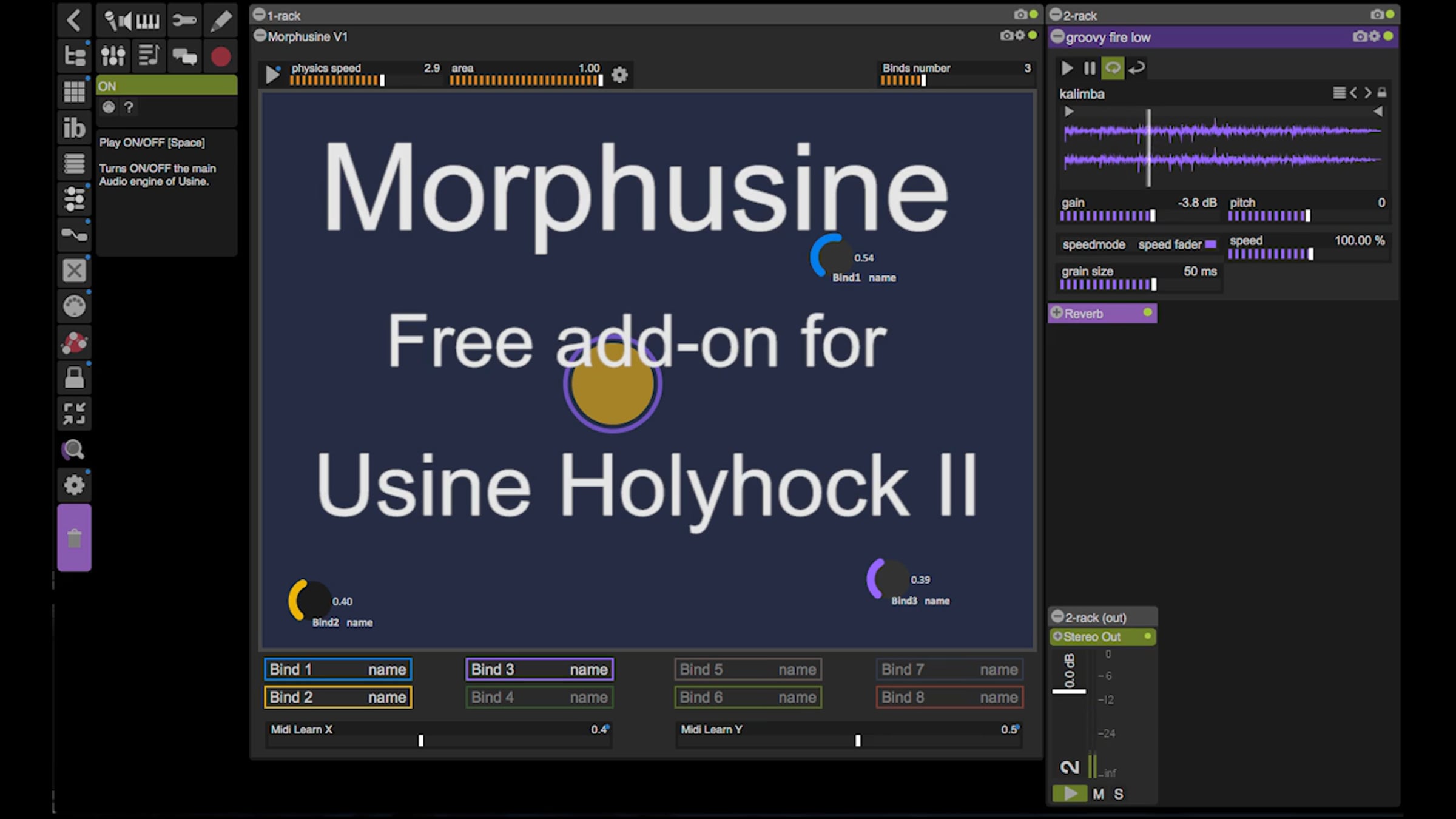Open the kalimba sample list icon
Screen dimensions: 1456x819
(x=1339, y=93)
